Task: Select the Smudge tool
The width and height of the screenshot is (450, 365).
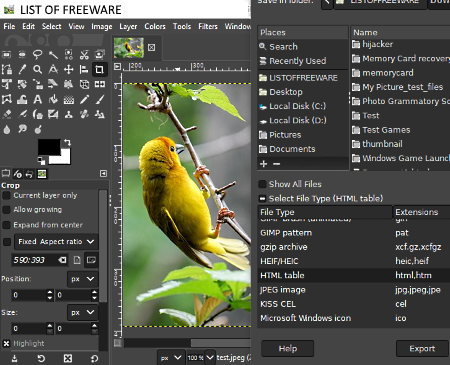Action: [22, 129]
